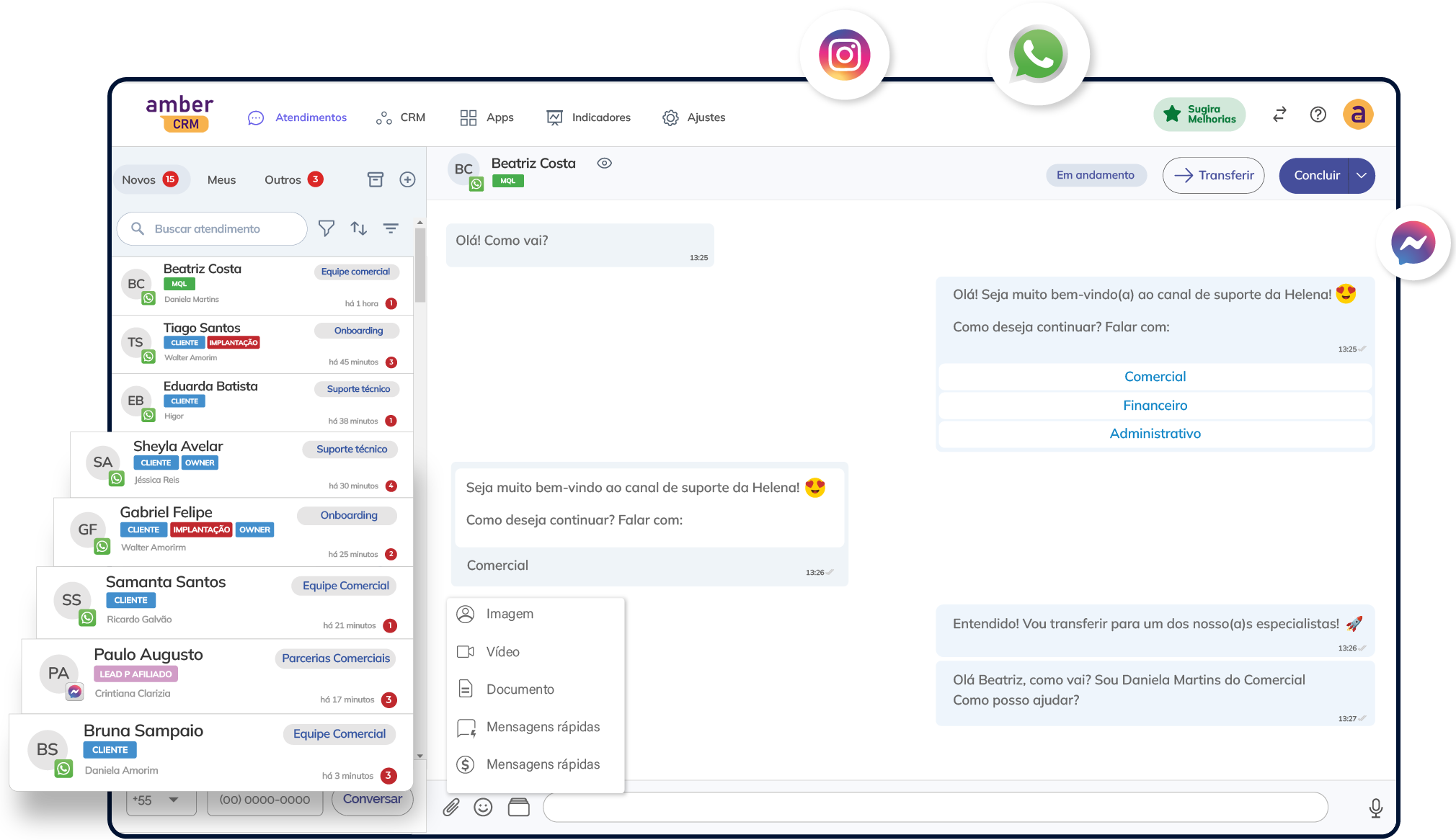
Task: Open the emoji picker icon
Action: pos(484,807)
